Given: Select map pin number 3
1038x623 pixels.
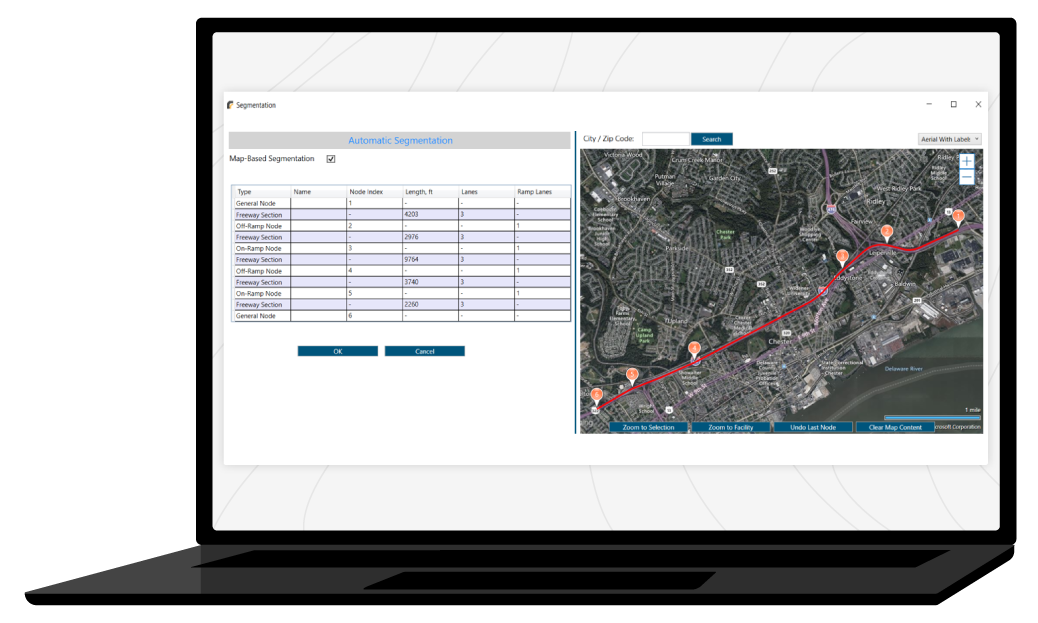Looking at the screenshot, I should (x=842, y=257).
